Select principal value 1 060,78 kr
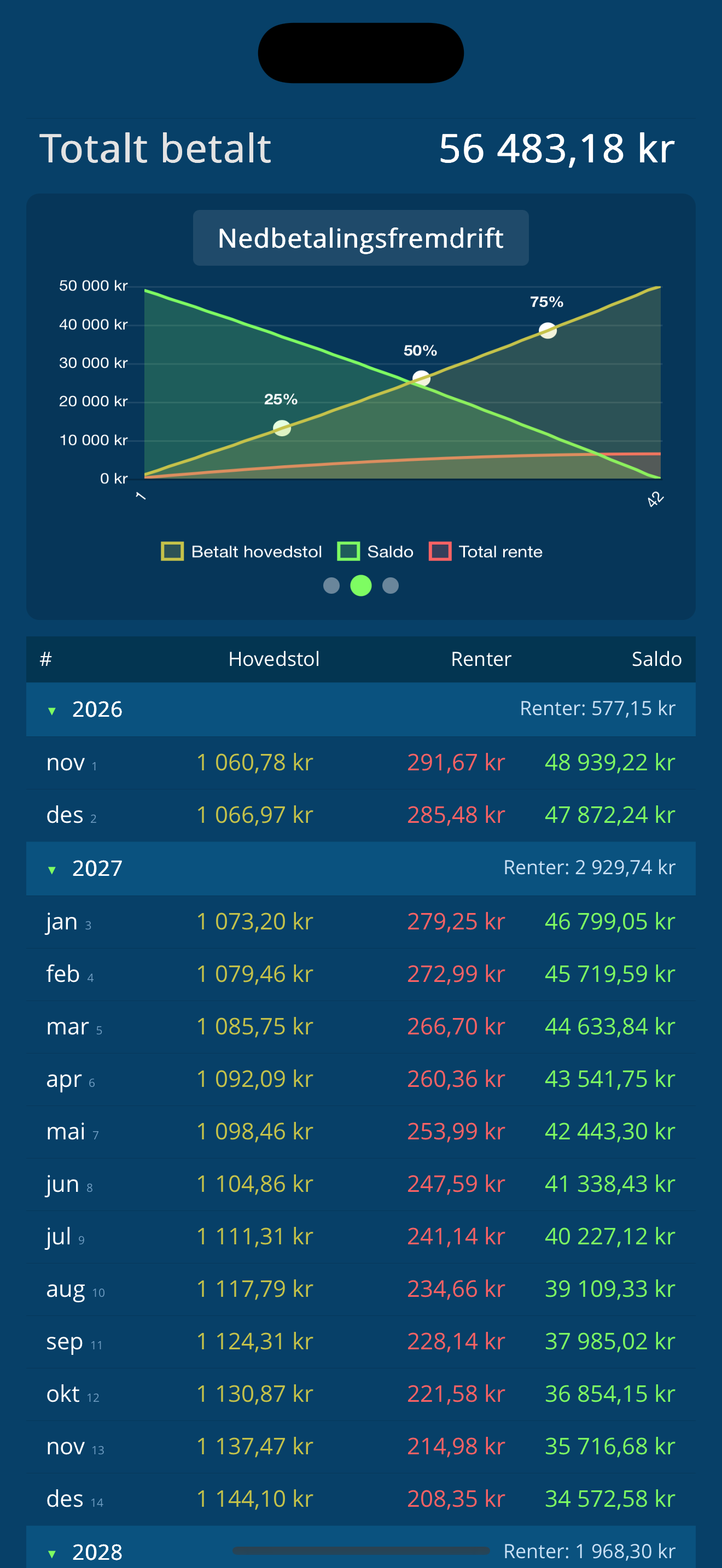Viewport: 722px width, 1568px height. 254,763
